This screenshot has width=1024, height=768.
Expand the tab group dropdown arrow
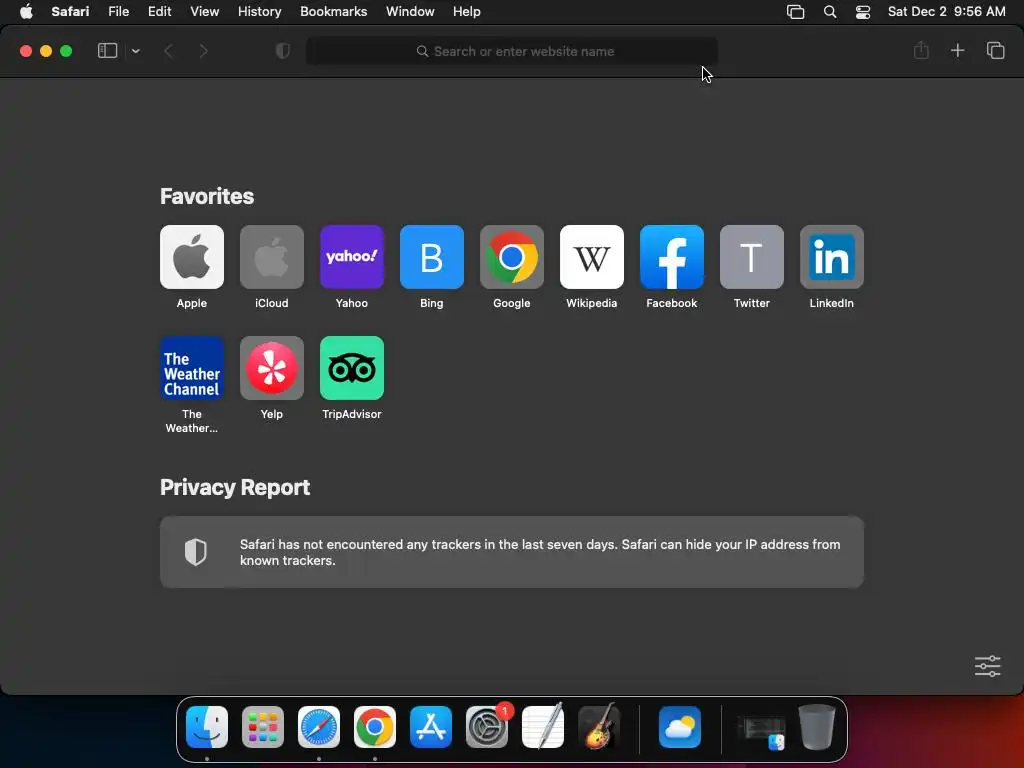tap(135, 51)
